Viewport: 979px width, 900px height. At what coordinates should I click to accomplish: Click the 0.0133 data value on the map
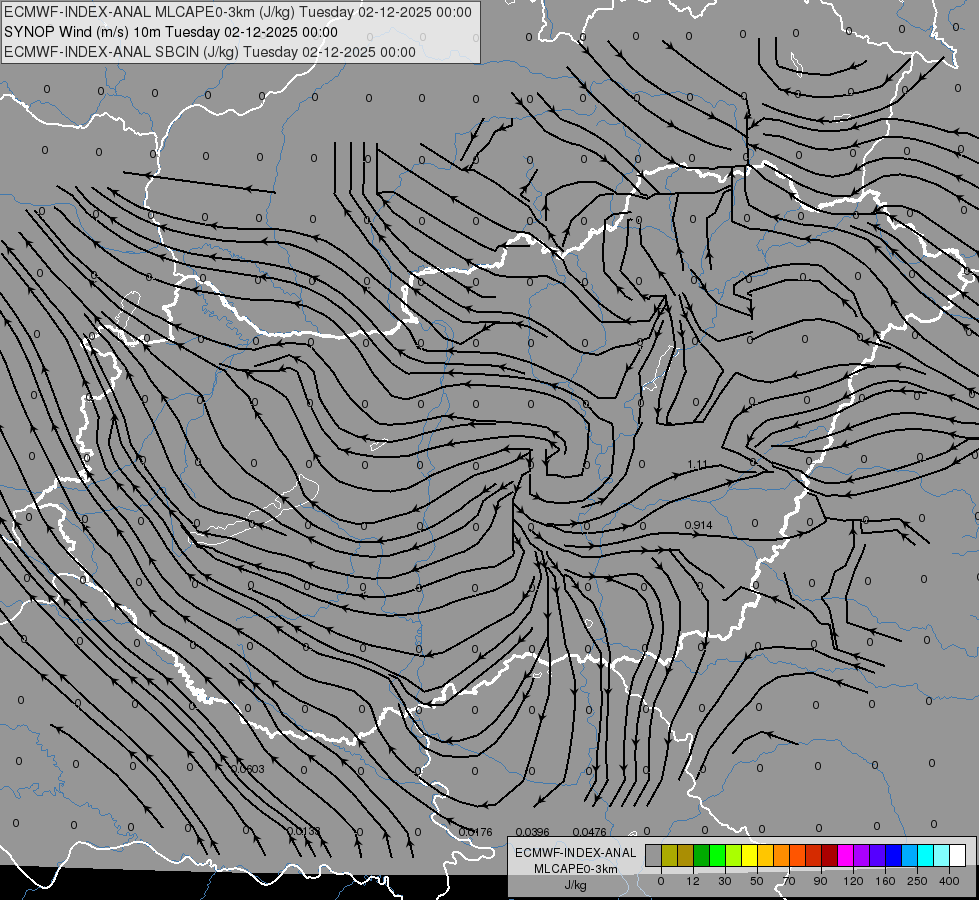pyautogui.click(x=303, y=831)
